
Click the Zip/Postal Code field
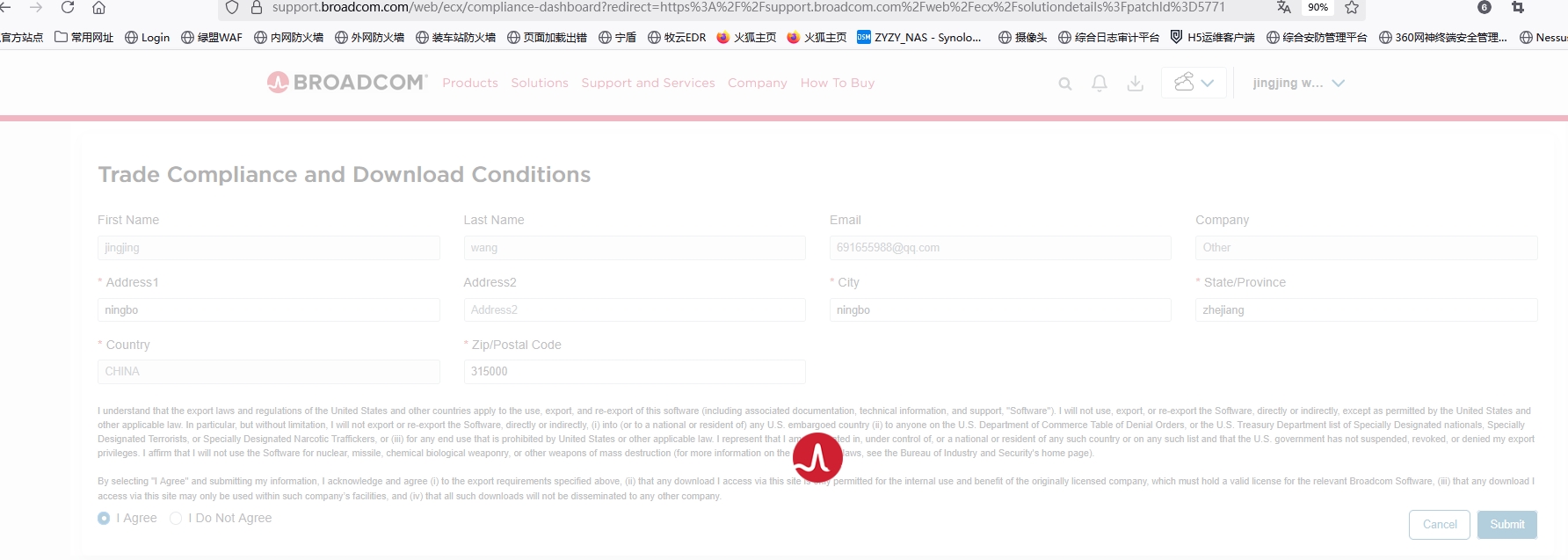pyautogui.click(x=635, y=372)
